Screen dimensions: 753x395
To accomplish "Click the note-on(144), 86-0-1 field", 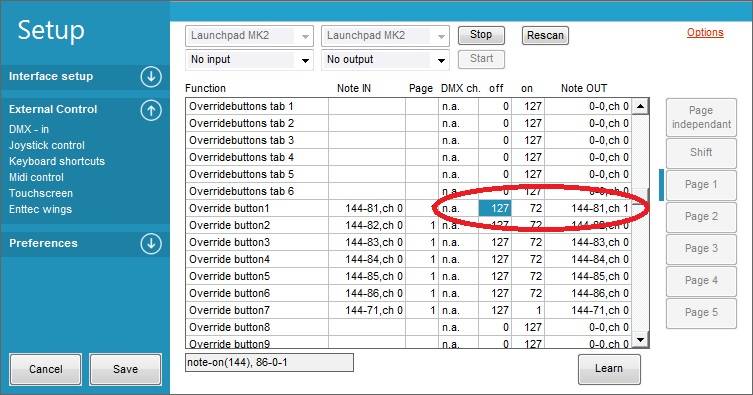I will click(x=269, y=362).
